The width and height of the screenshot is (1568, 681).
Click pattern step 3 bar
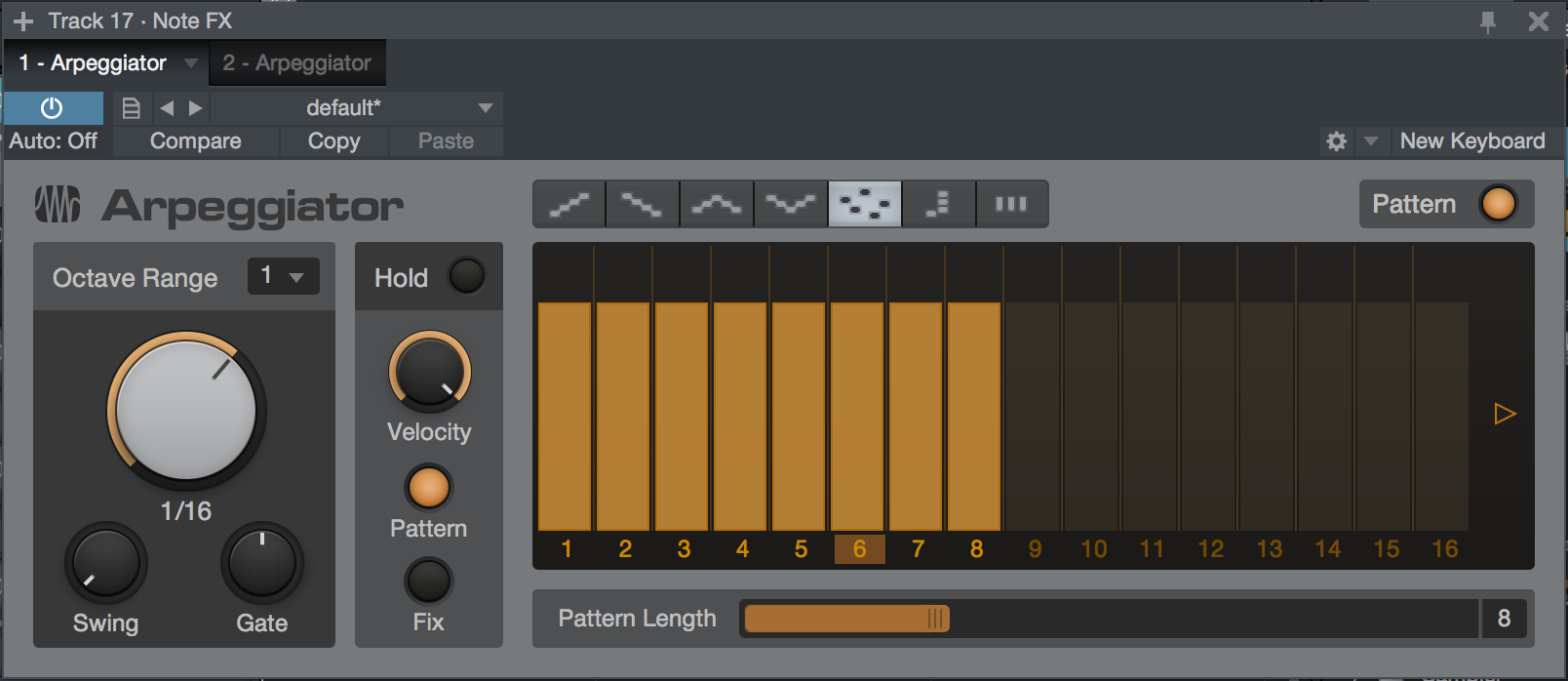[683, 417]
